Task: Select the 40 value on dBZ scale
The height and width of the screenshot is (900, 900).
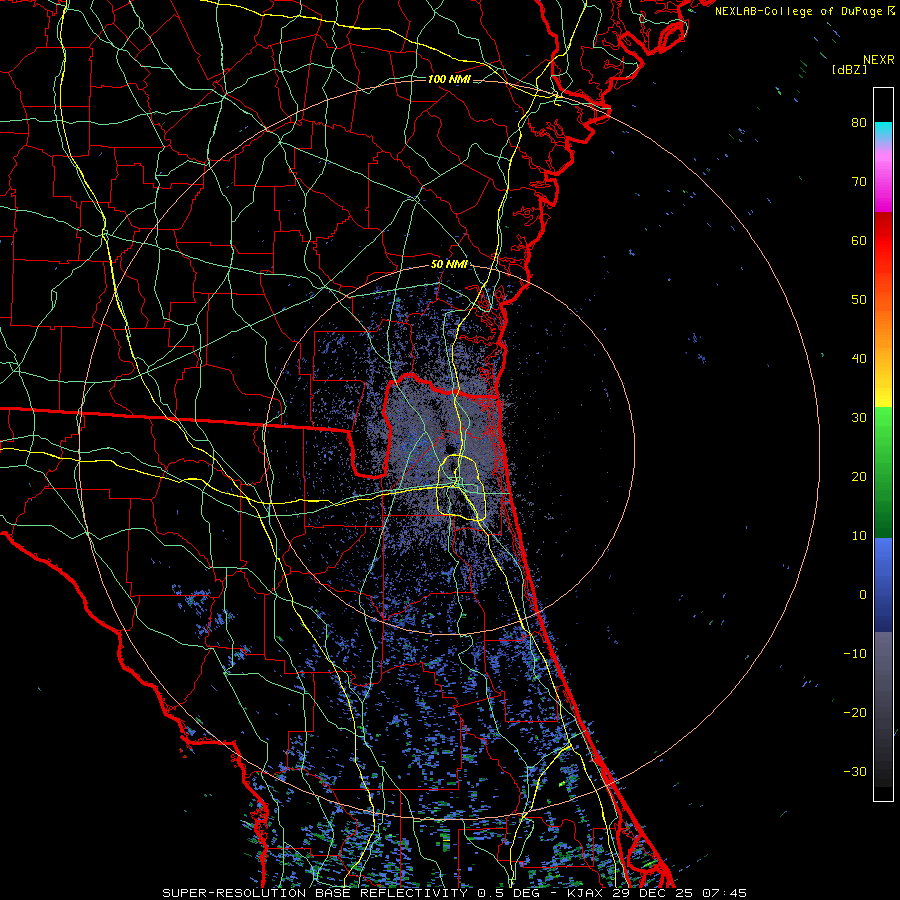Action: pyautogui.click(x=859, y=359)
